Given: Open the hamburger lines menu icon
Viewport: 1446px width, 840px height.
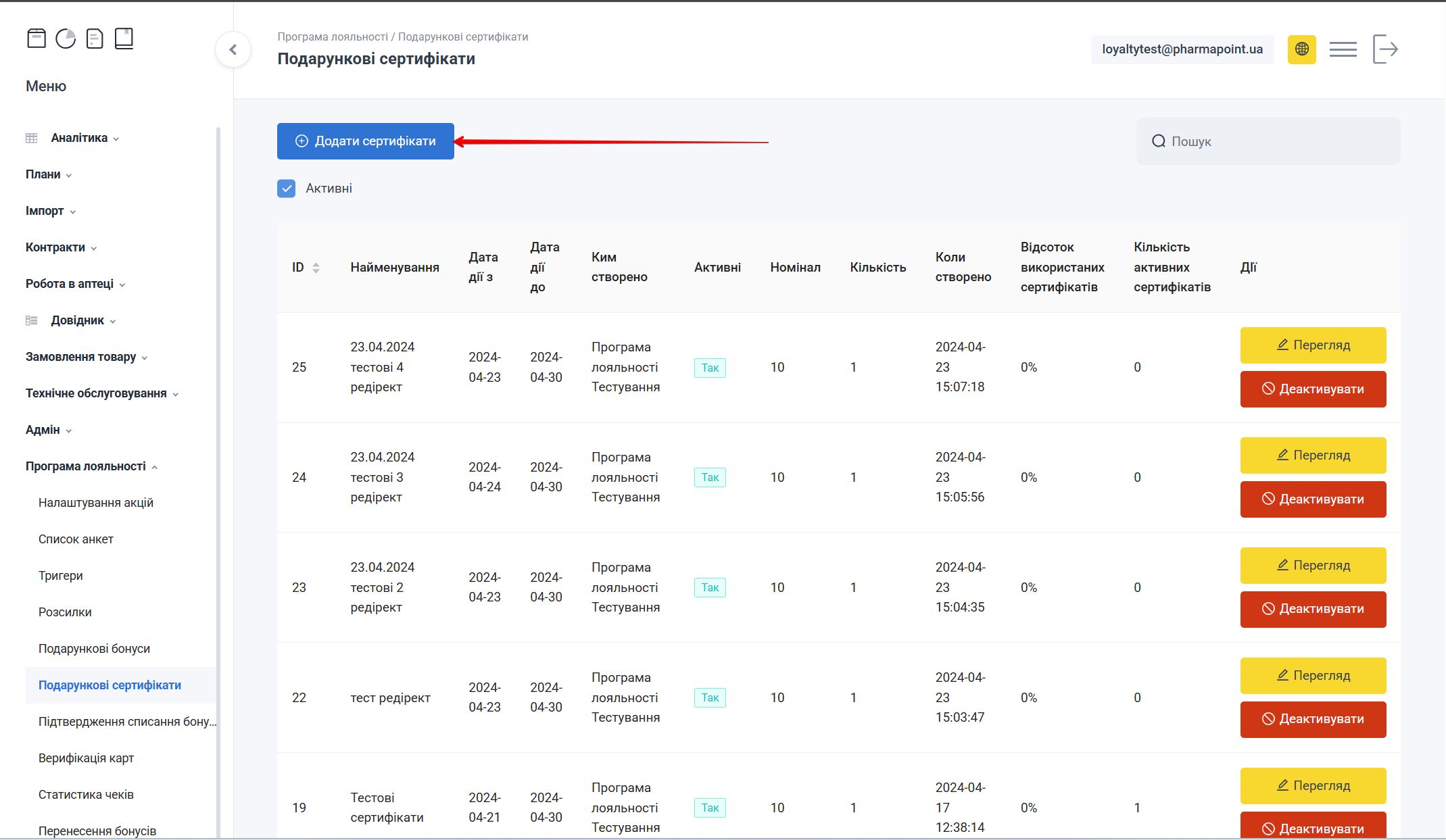Looking at the screenshot, I should 1343,49.
